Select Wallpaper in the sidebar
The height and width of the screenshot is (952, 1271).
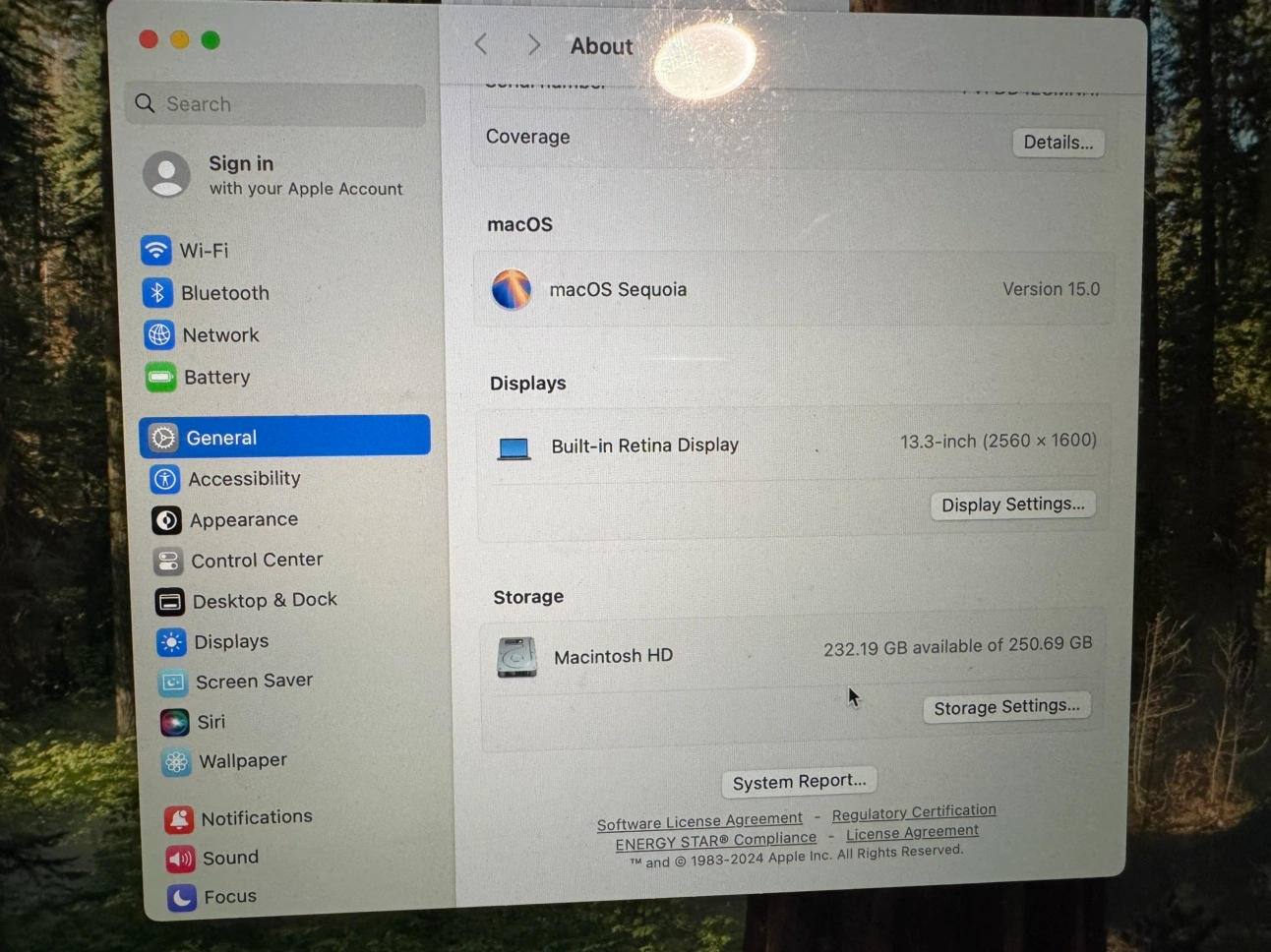click(242, 761)
